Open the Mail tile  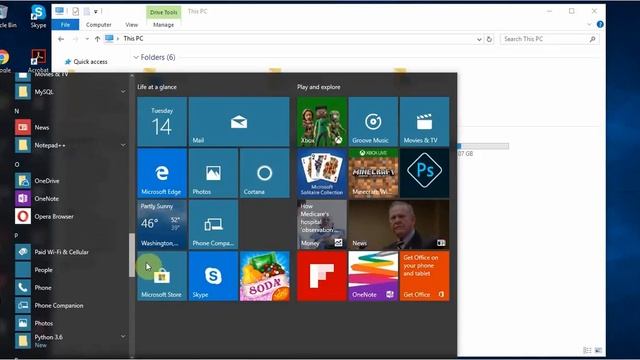point(239,122)
